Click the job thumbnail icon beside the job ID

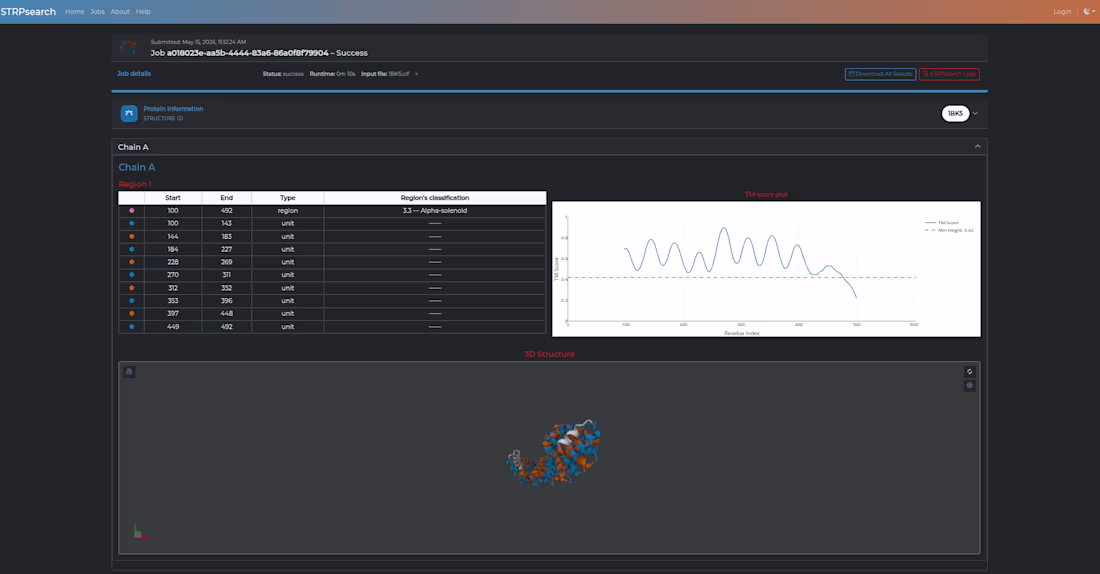128,48
